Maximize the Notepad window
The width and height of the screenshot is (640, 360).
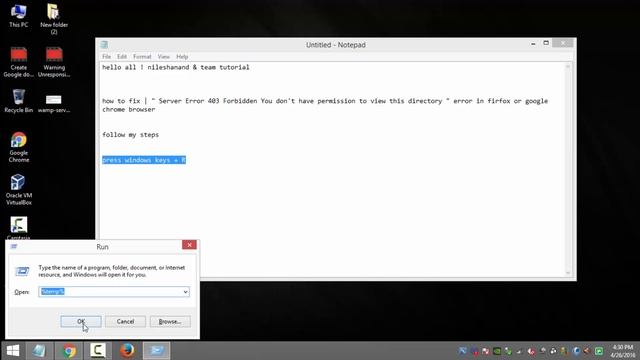point(546,43)
